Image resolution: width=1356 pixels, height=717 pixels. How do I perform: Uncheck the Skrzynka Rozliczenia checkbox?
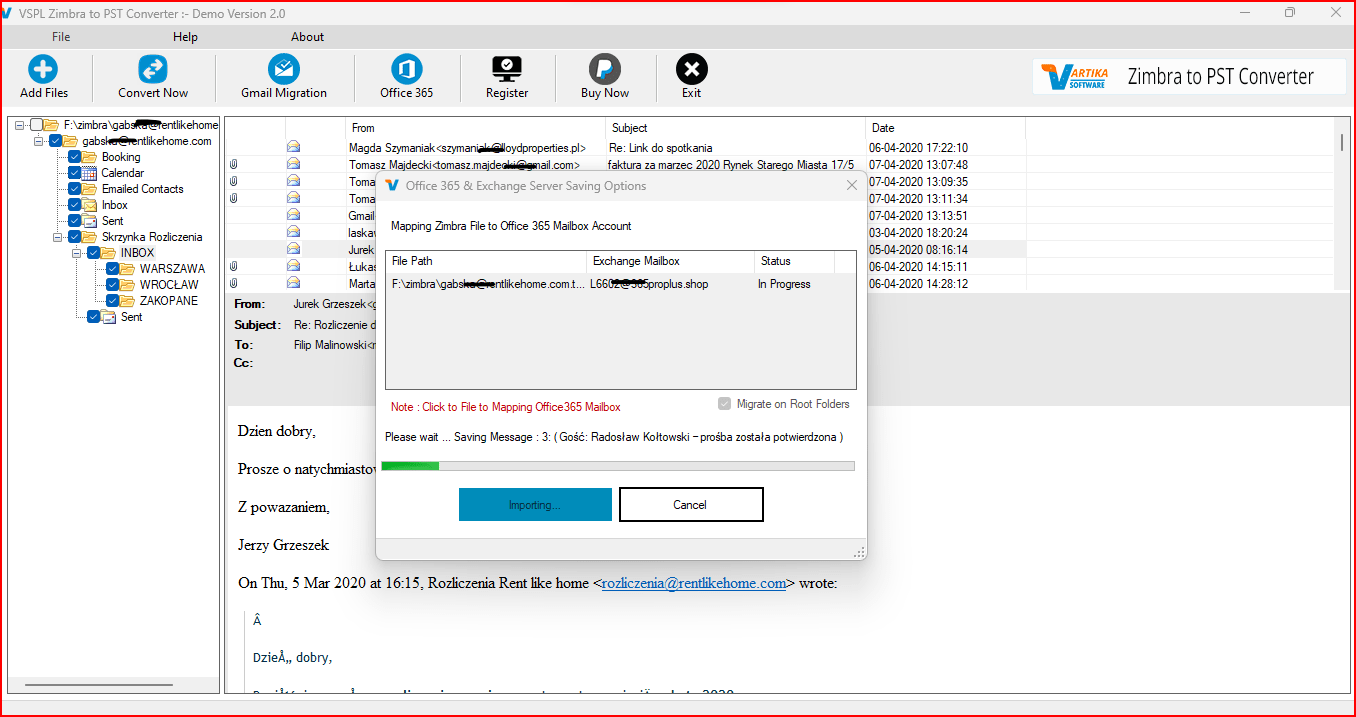click(75, 237)
